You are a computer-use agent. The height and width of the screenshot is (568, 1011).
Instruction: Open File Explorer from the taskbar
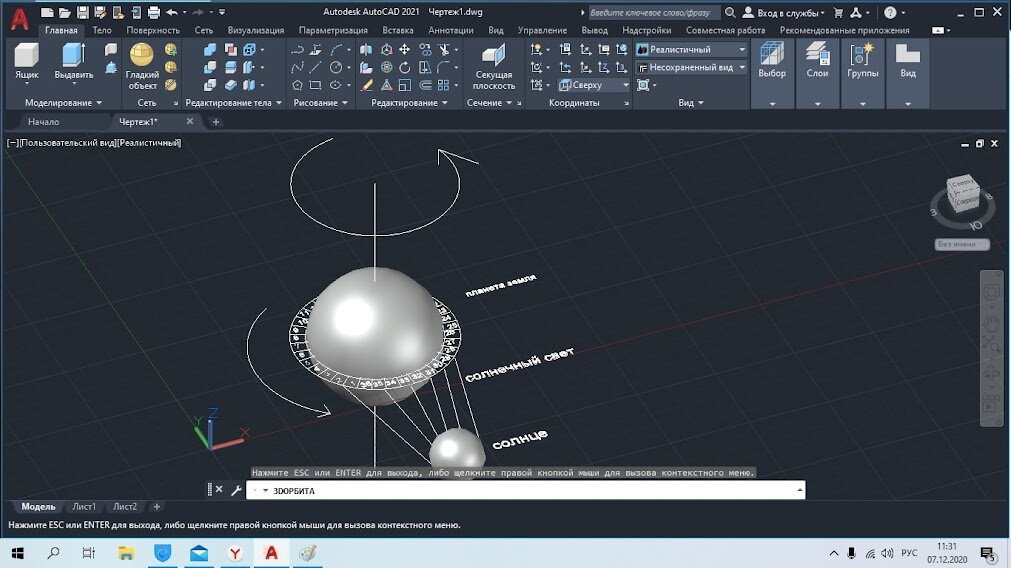tap(126, 553)
